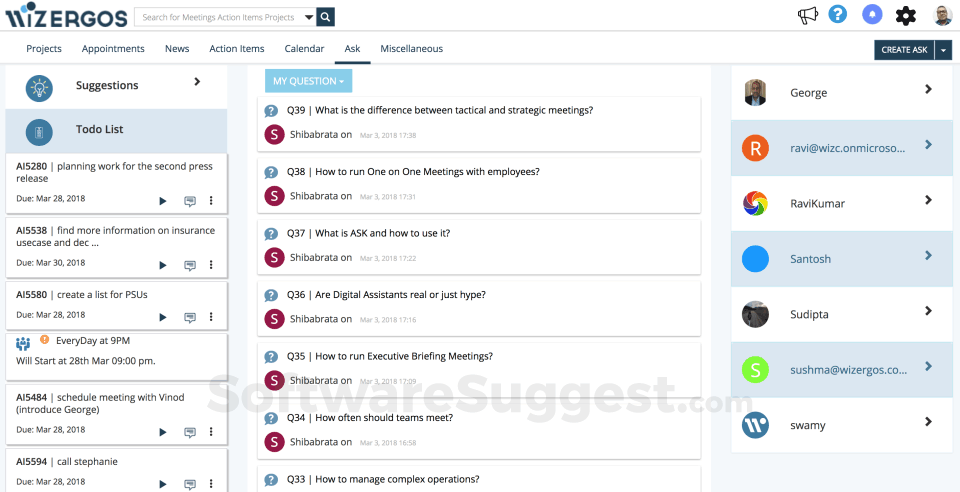This screenshot has height=492, width=960.
Task: Open the notifications bell
Action: click(872, 15)
